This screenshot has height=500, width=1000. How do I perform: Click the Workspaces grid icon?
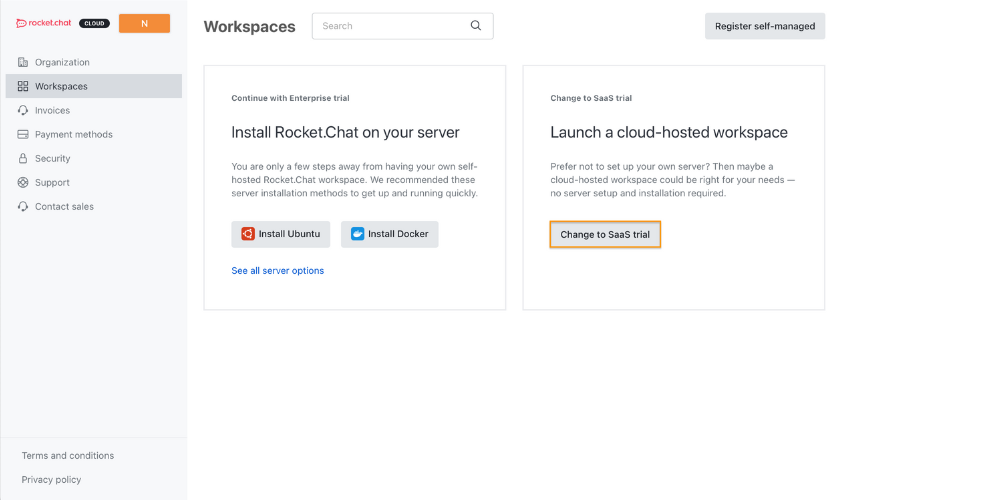pyautogui.click(x=23, y=86)
